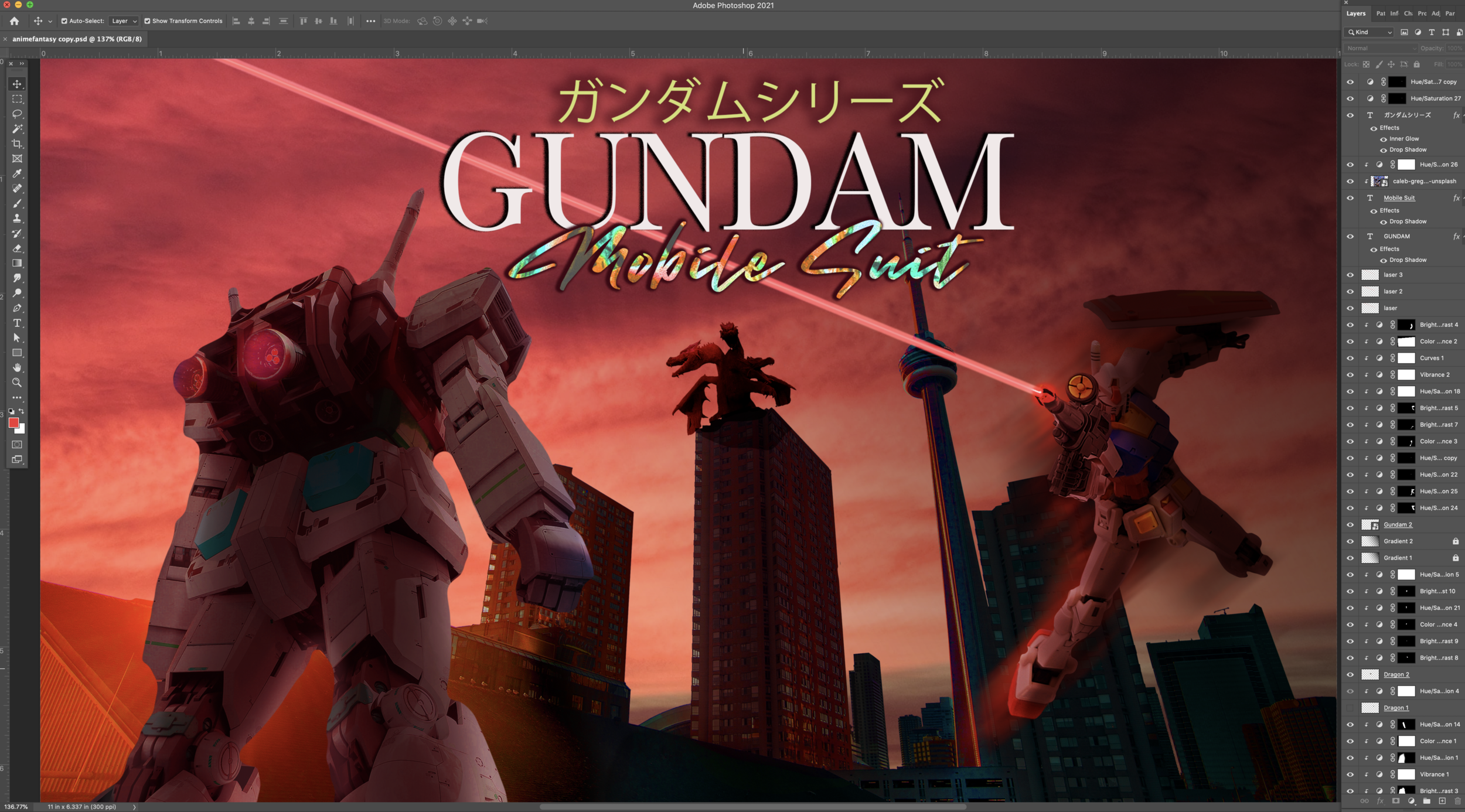Click the Align left edges icon
The width and height of the screenshot is (1465, 812).
click(x=236, y=21)
